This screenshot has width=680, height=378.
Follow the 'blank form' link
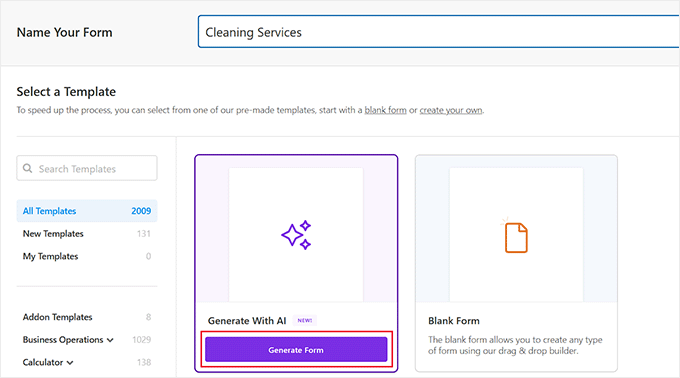(386, 110)
